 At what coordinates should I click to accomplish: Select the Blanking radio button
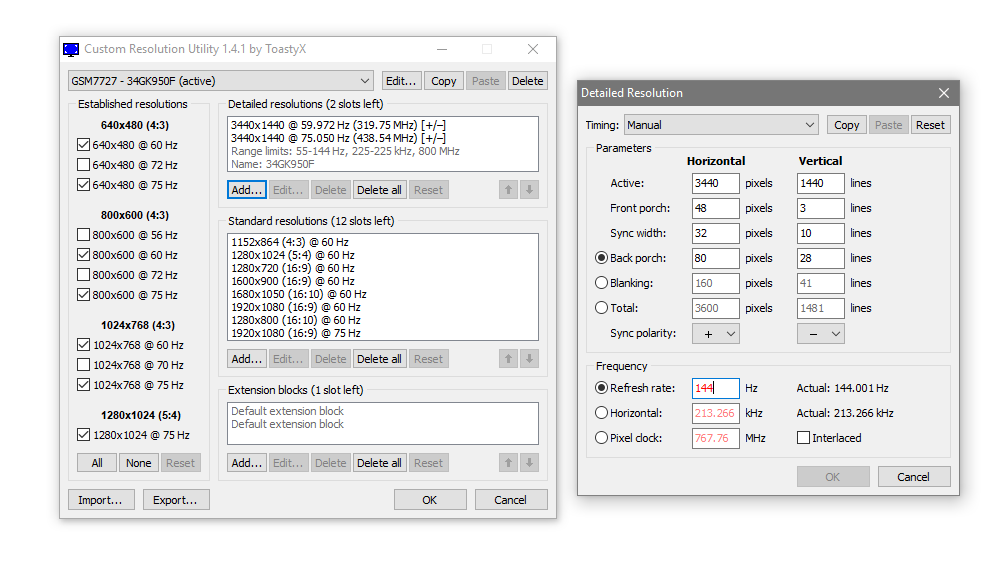click(x=601, y=283)
